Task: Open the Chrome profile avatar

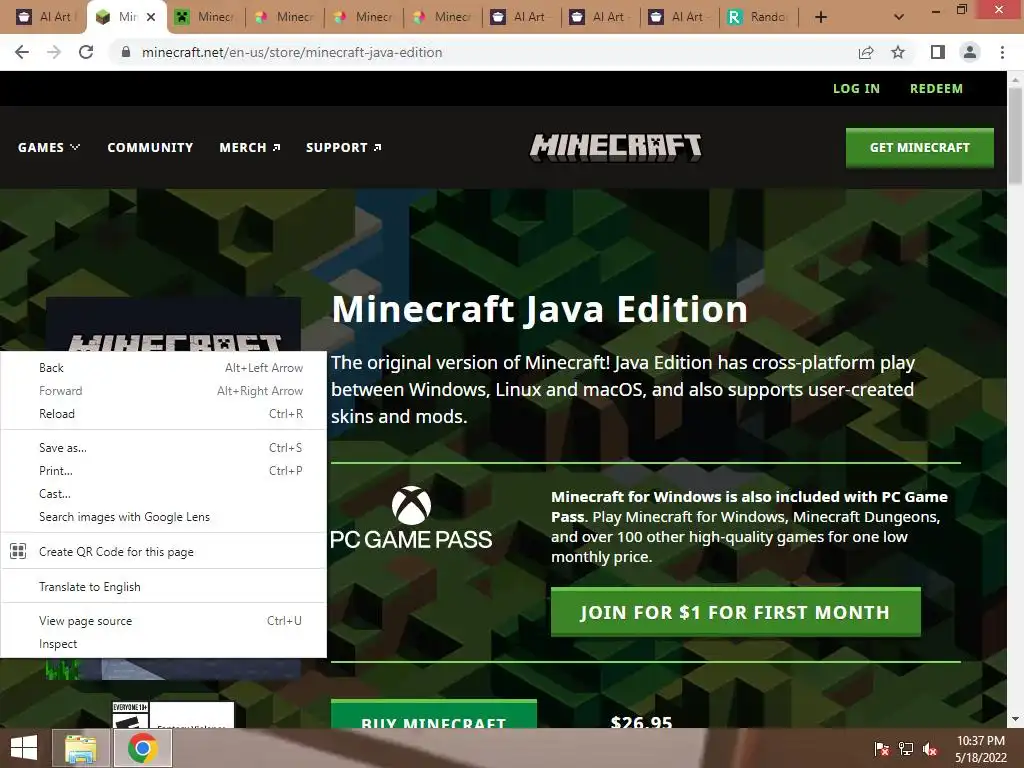Action: click(x=970, y=52)
